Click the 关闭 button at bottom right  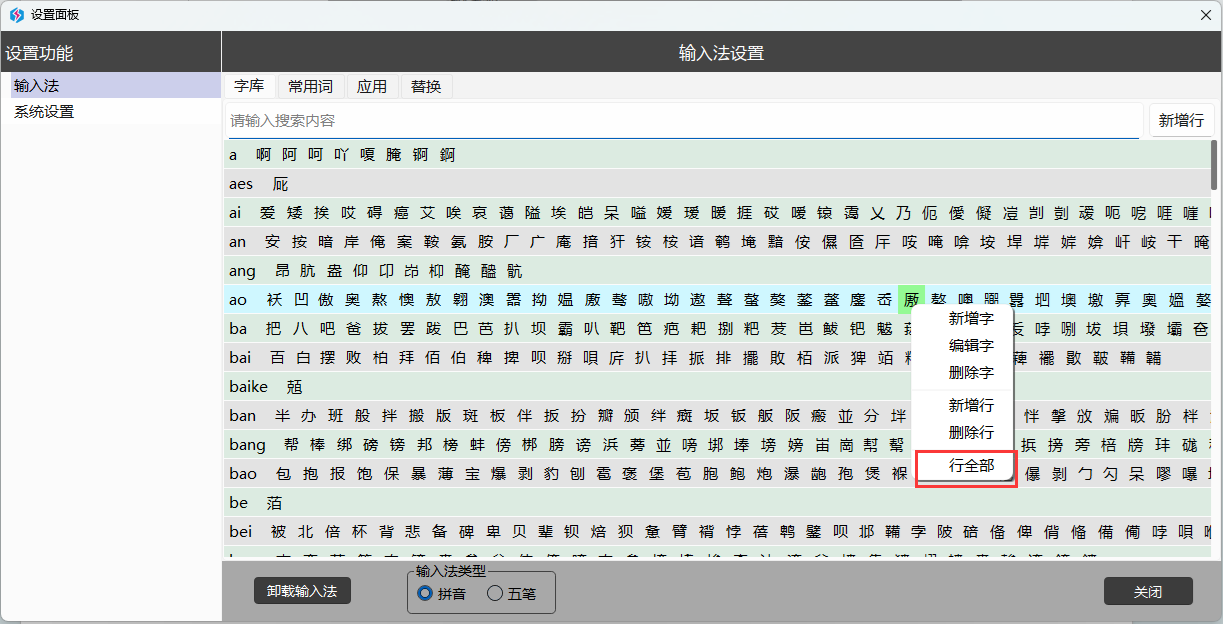(x=1147, y=591)
